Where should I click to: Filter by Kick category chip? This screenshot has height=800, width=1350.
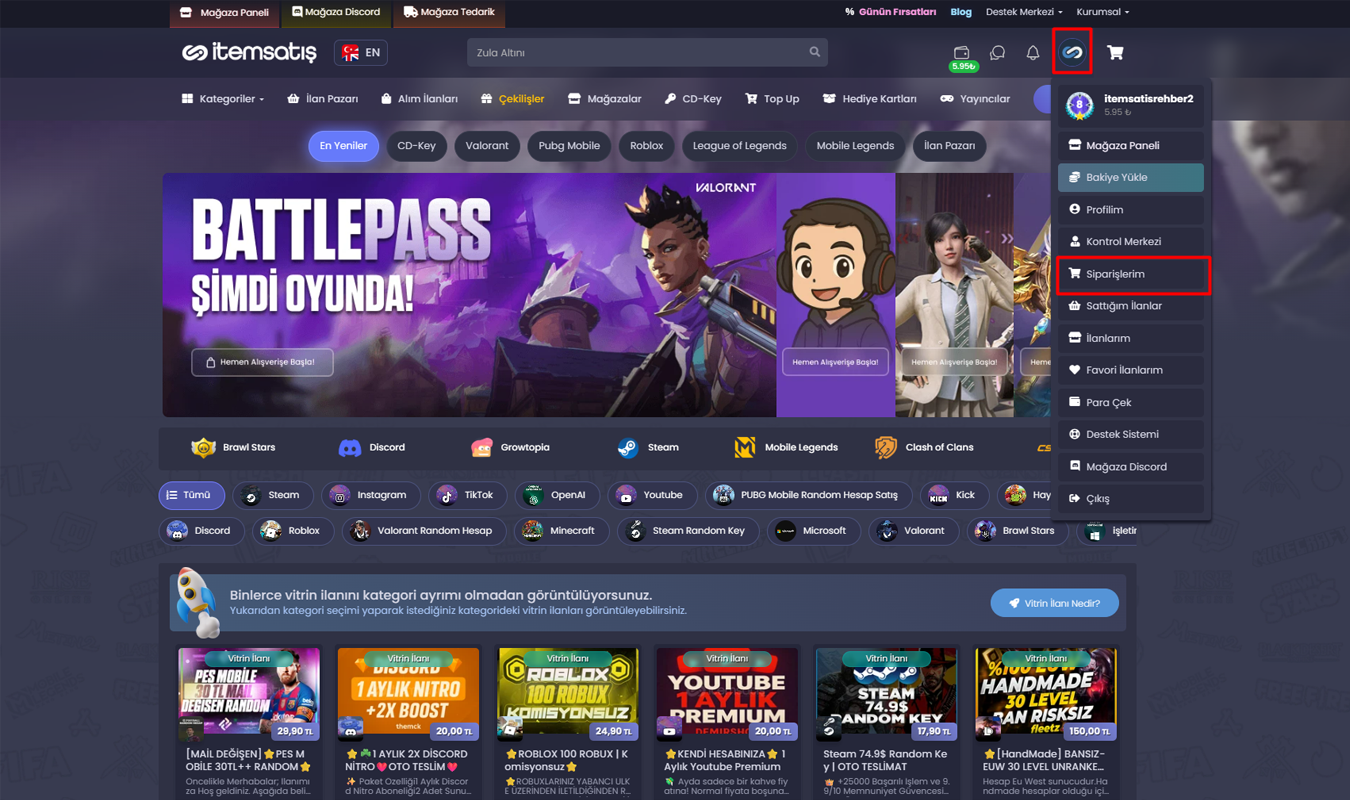coord(953,495)
